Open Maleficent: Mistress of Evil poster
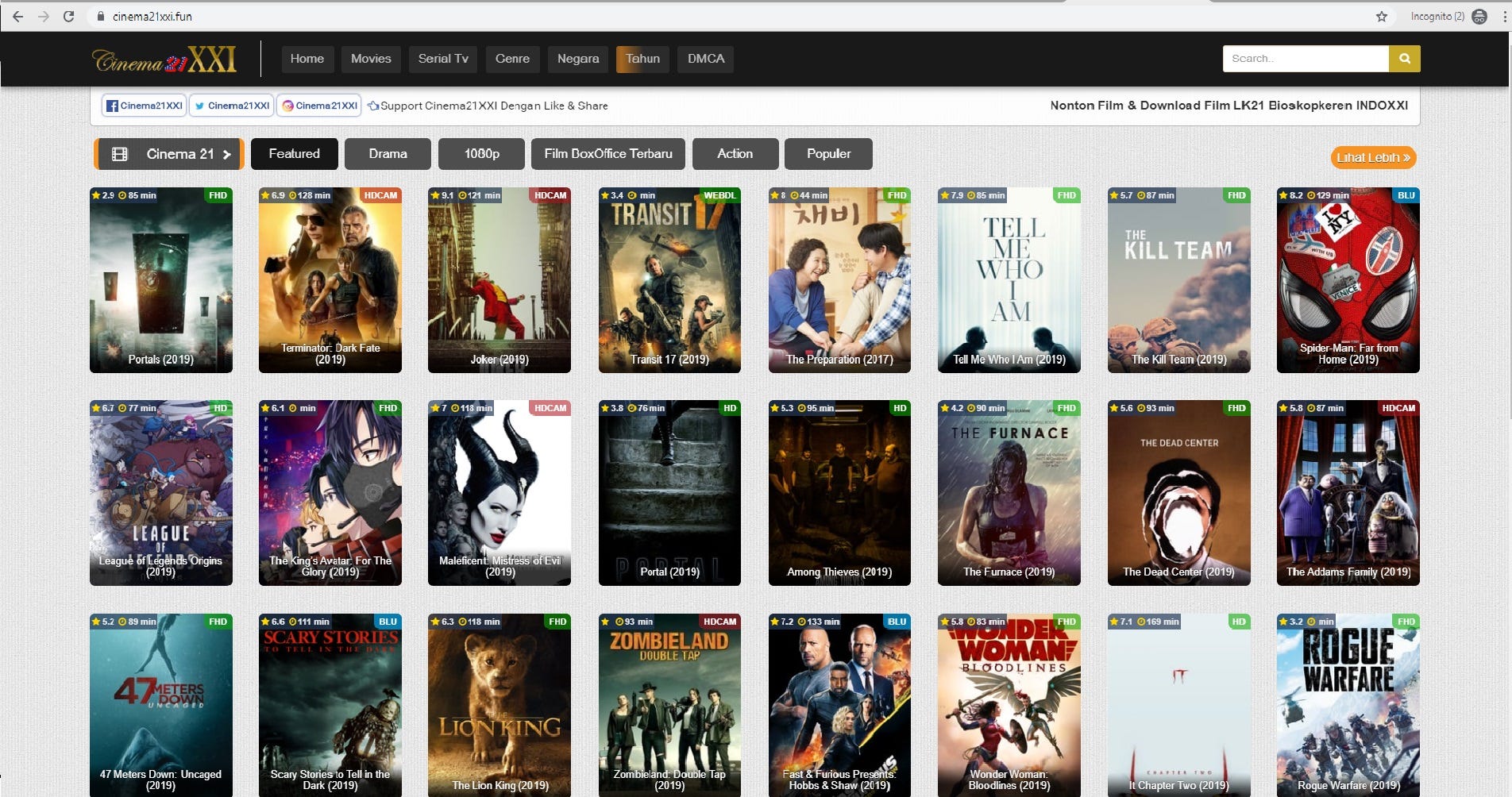This screenshot has height=797, width=1512. (x=499, y=493)
